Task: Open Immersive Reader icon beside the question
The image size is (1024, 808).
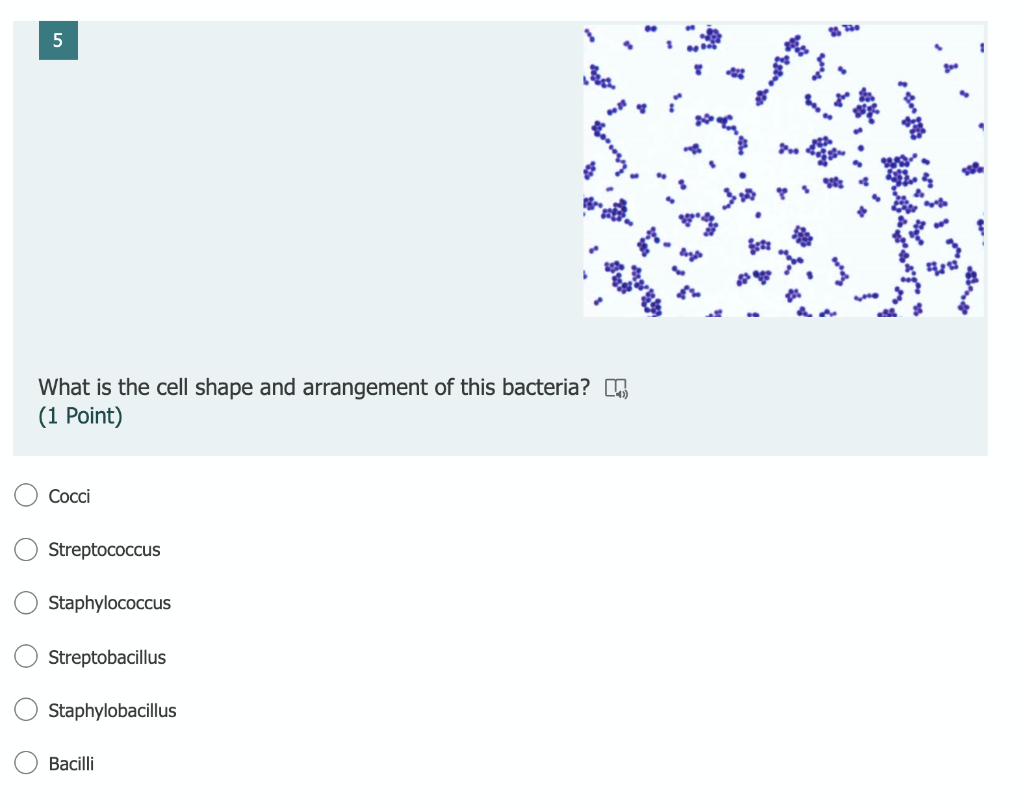Action: click(616, 388)
